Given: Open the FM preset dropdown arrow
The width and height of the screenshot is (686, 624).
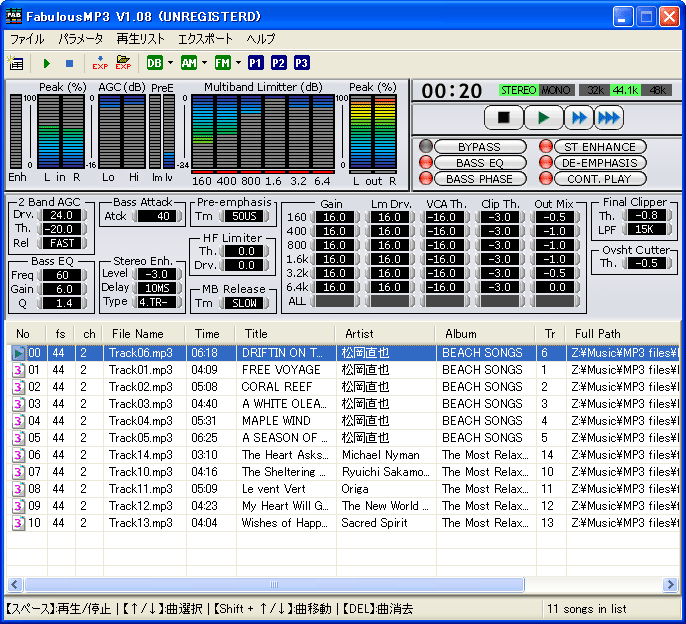Looking at the screenshot, I should [238, 63].
